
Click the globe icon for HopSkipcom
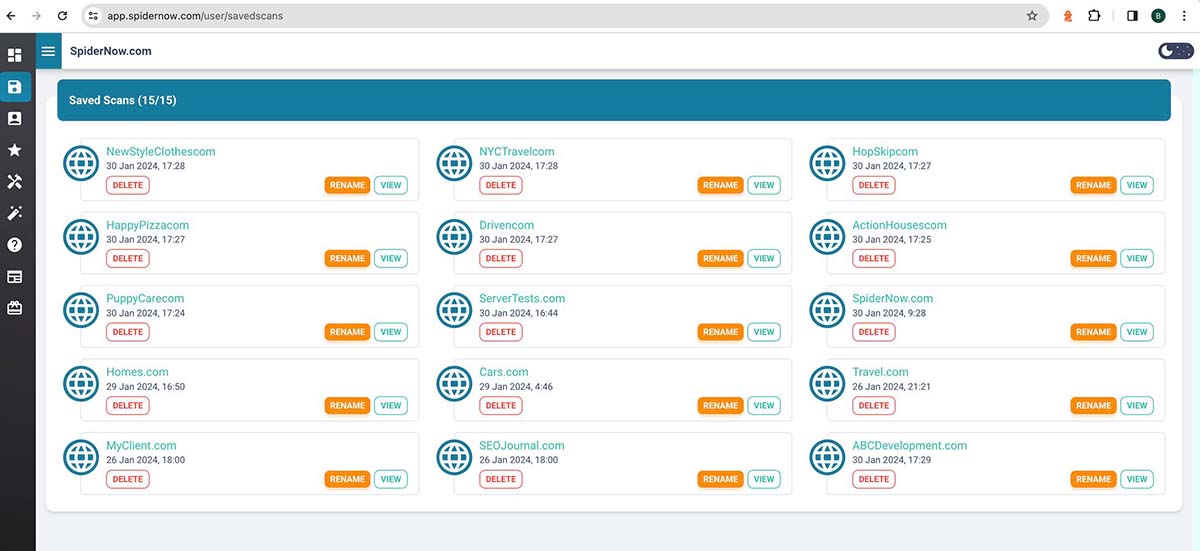tap(827, 163)
